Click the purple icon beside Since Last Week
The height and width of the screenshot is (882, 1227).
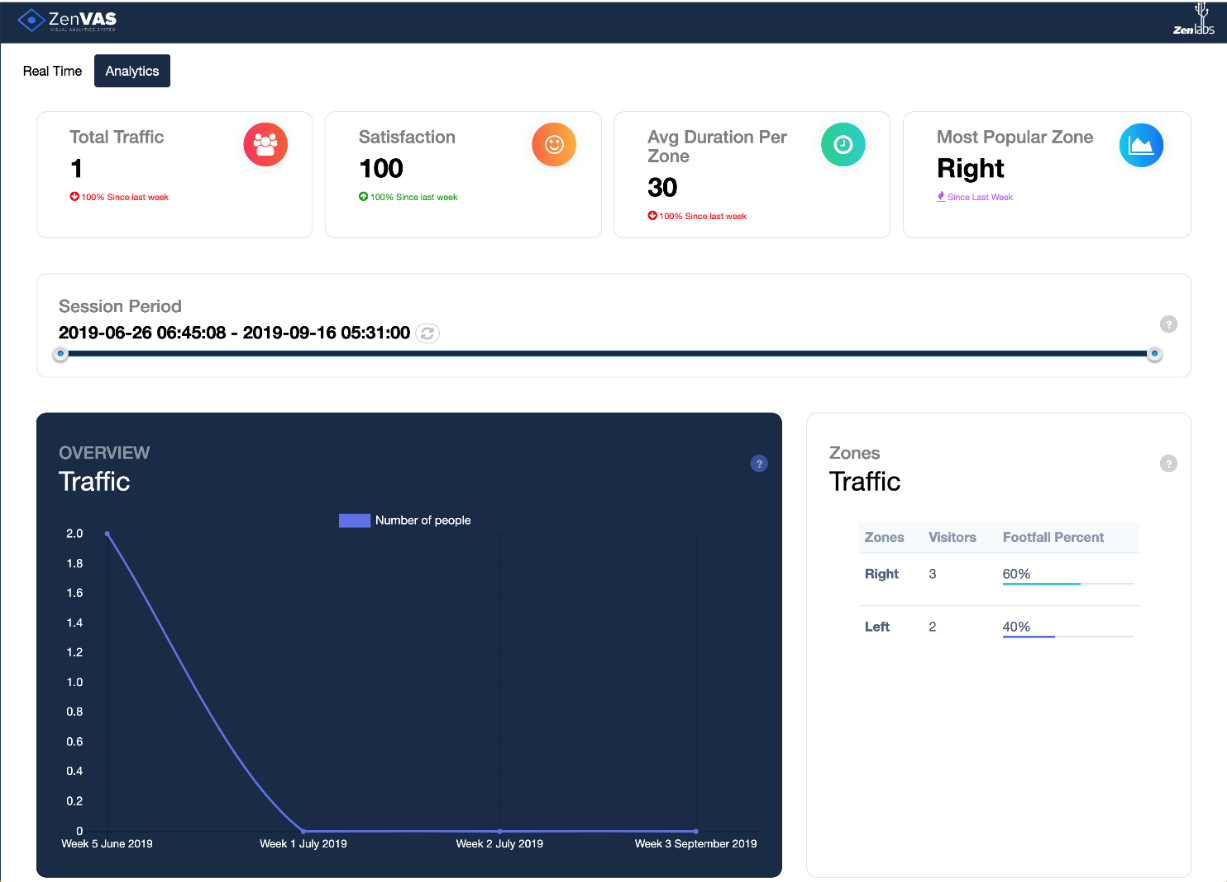click(x=941, y=197)
